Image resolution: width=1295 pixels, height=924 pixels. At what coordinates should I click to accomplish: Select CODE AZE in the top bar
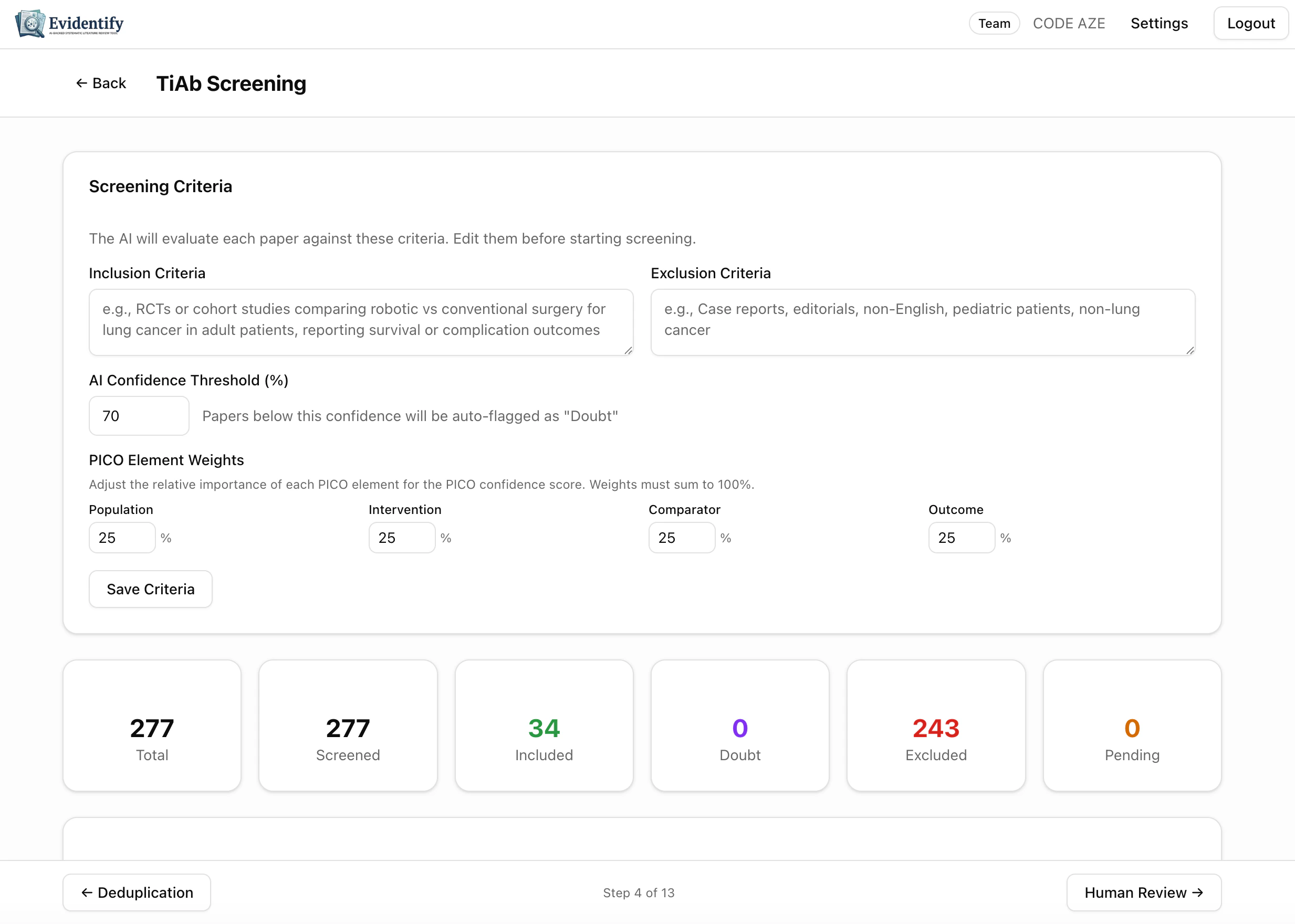1069,23
